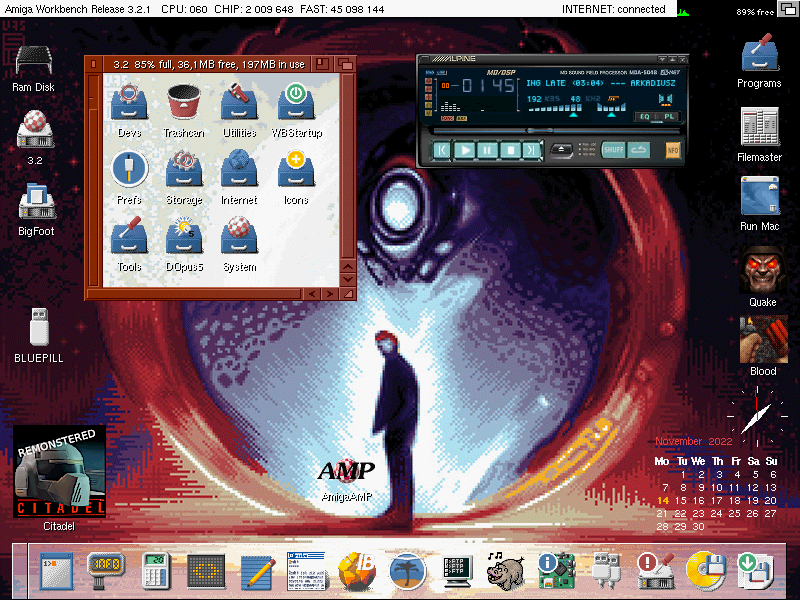This screenshot has width=800, height=600.
Task: Select the Ram Disk desktop icon
Action: click(x=34, y=61)
